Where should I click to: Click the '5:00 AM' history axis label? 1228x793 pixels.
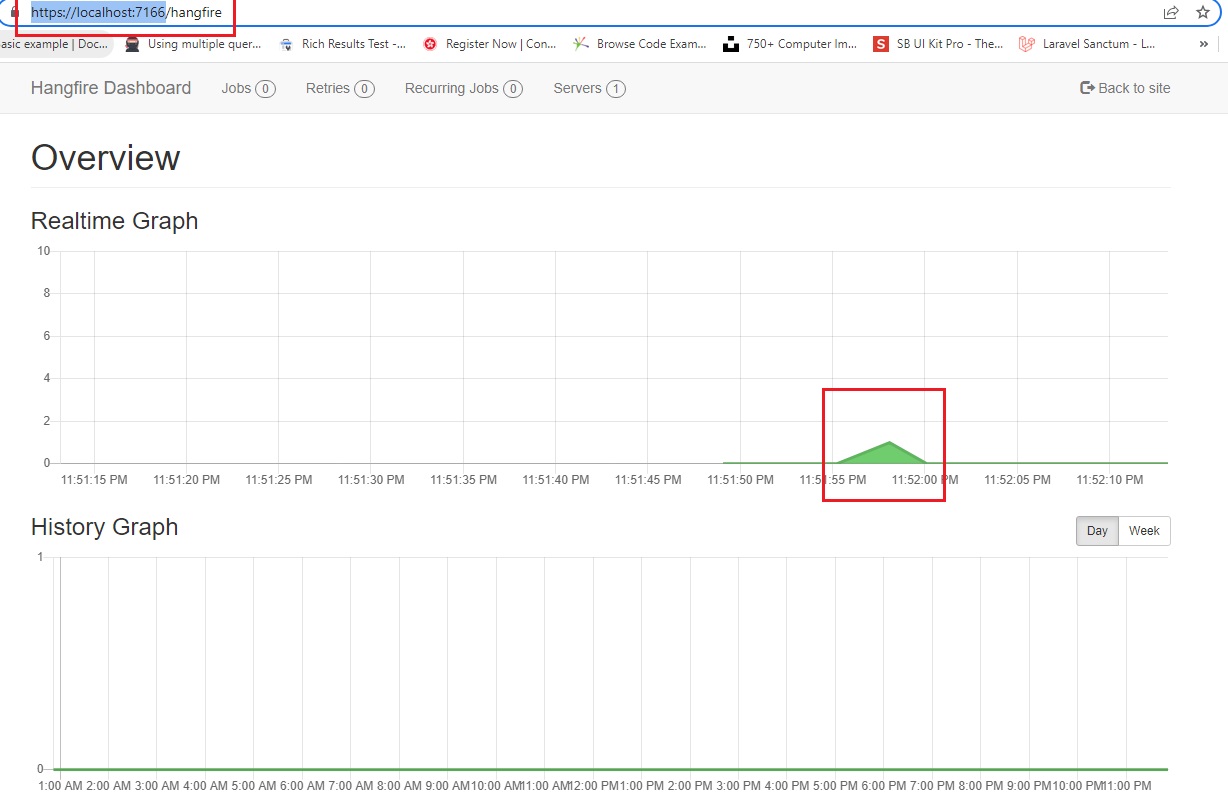pos(254,786)
